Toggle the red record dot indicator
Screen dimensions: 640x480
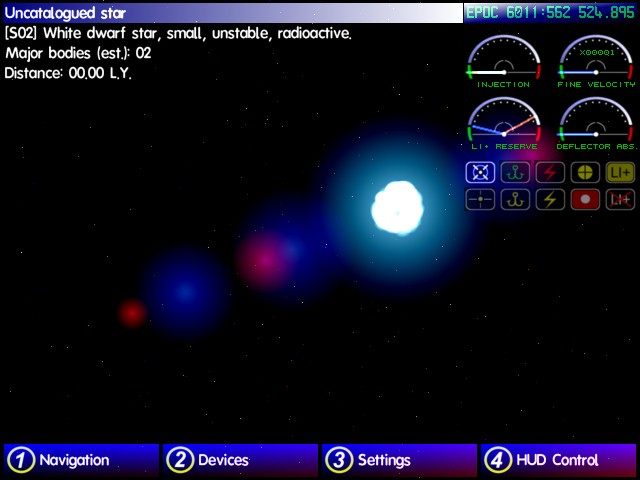(585, 199)
